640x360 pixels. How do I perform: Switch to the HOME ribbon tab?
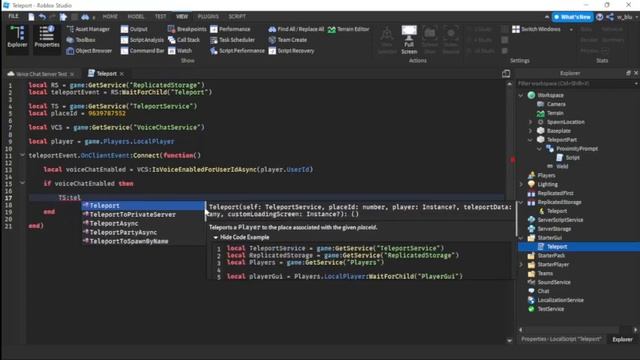click(x=110, y=16)
